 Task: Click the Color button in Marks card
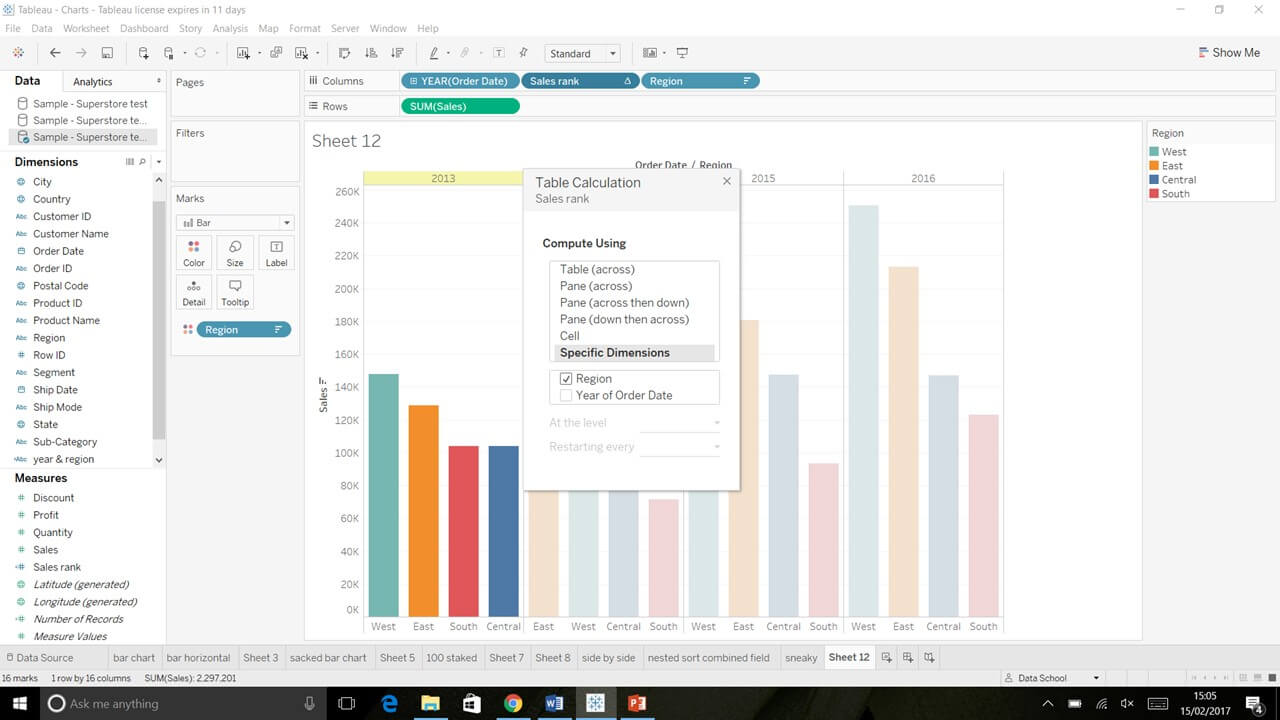pyautogui.click(x=194, y=253)
